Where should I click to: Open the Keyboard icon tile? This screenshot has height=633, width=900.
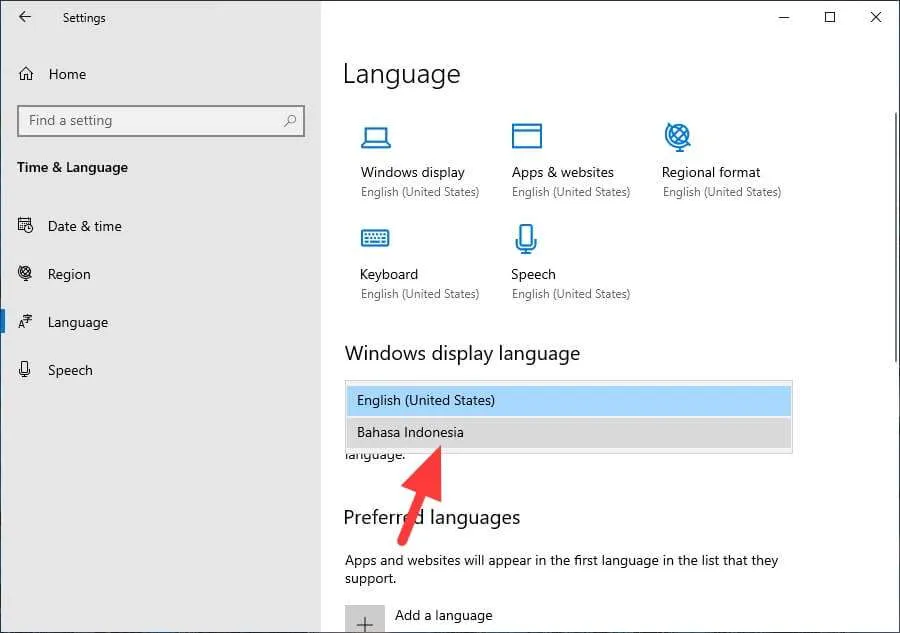(x=375, y=238)
